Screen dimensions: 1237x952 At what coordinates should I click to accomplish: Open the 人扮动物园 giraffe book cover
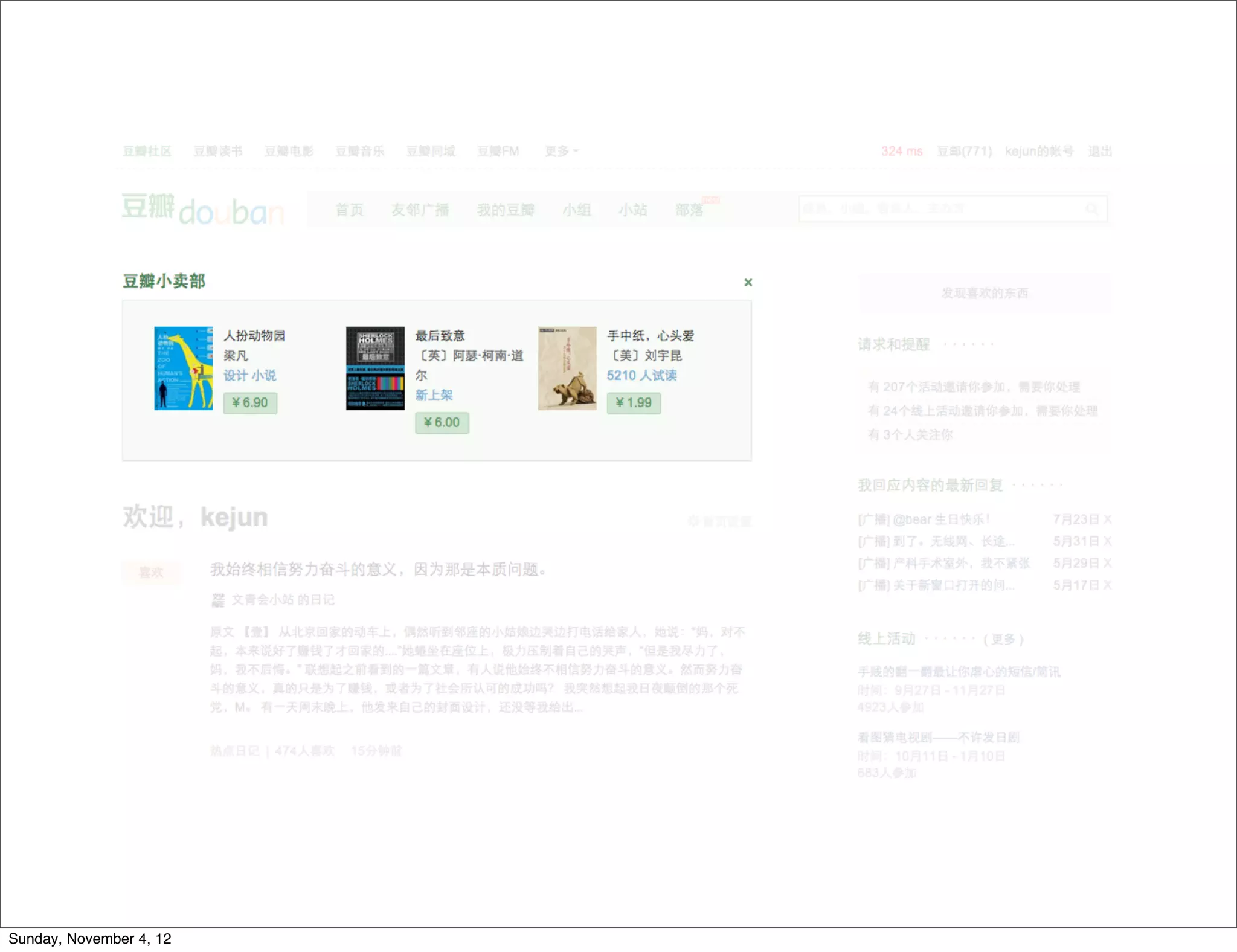(183, 368)
